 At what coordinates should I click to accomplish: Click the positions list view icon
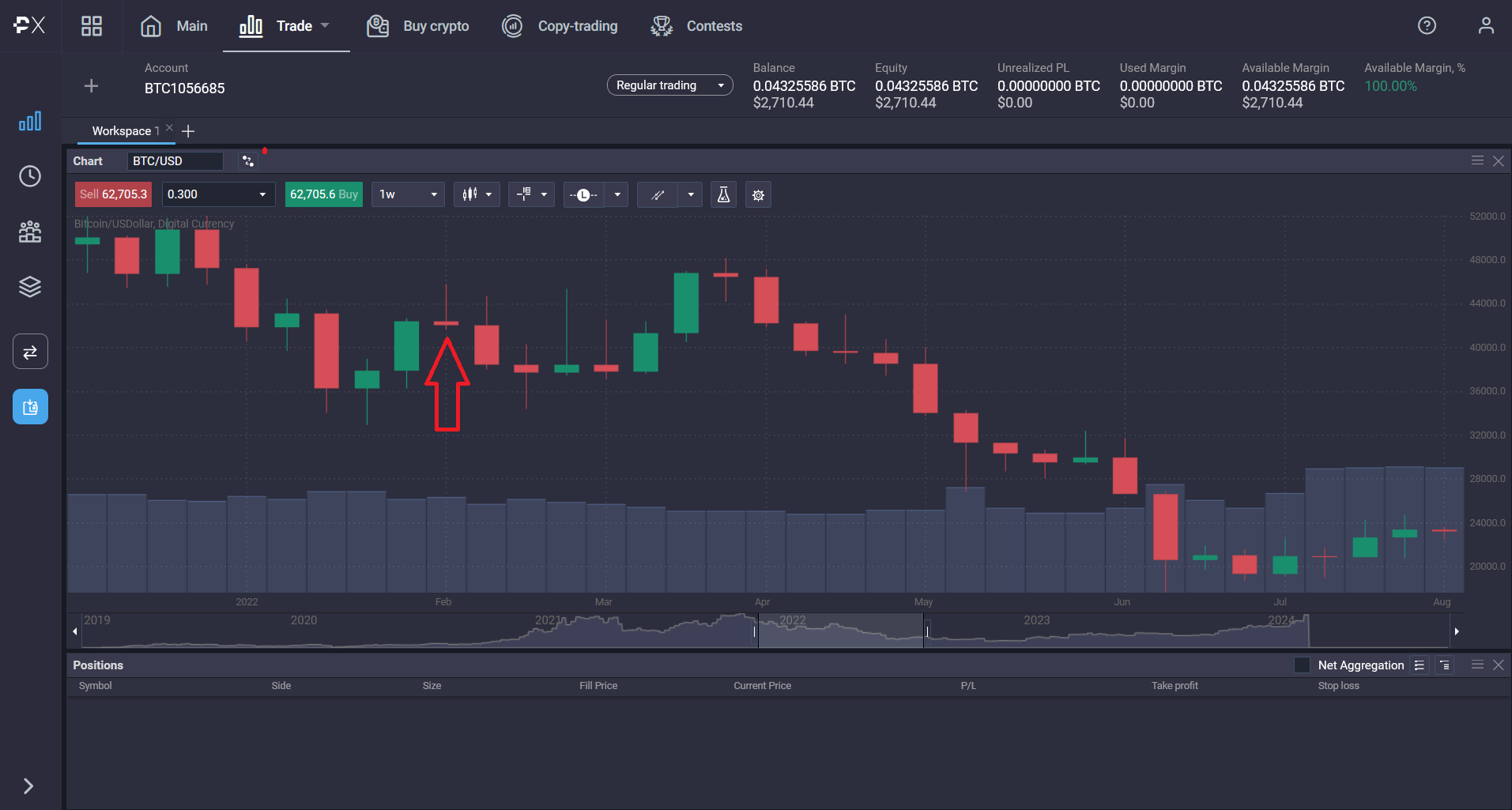[x=1420, y=665]
